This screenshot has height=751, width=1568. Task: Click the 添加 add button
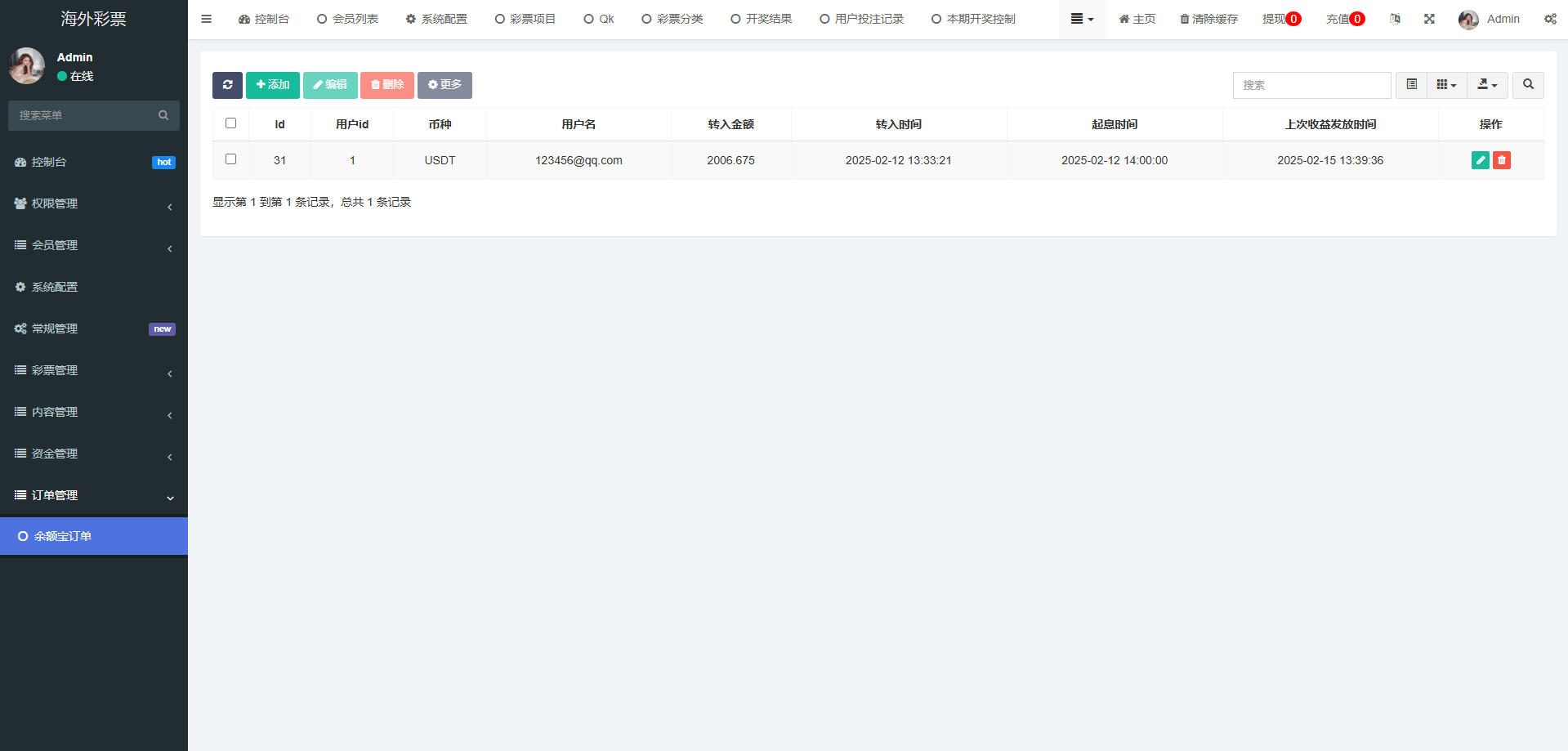[273, 85]
